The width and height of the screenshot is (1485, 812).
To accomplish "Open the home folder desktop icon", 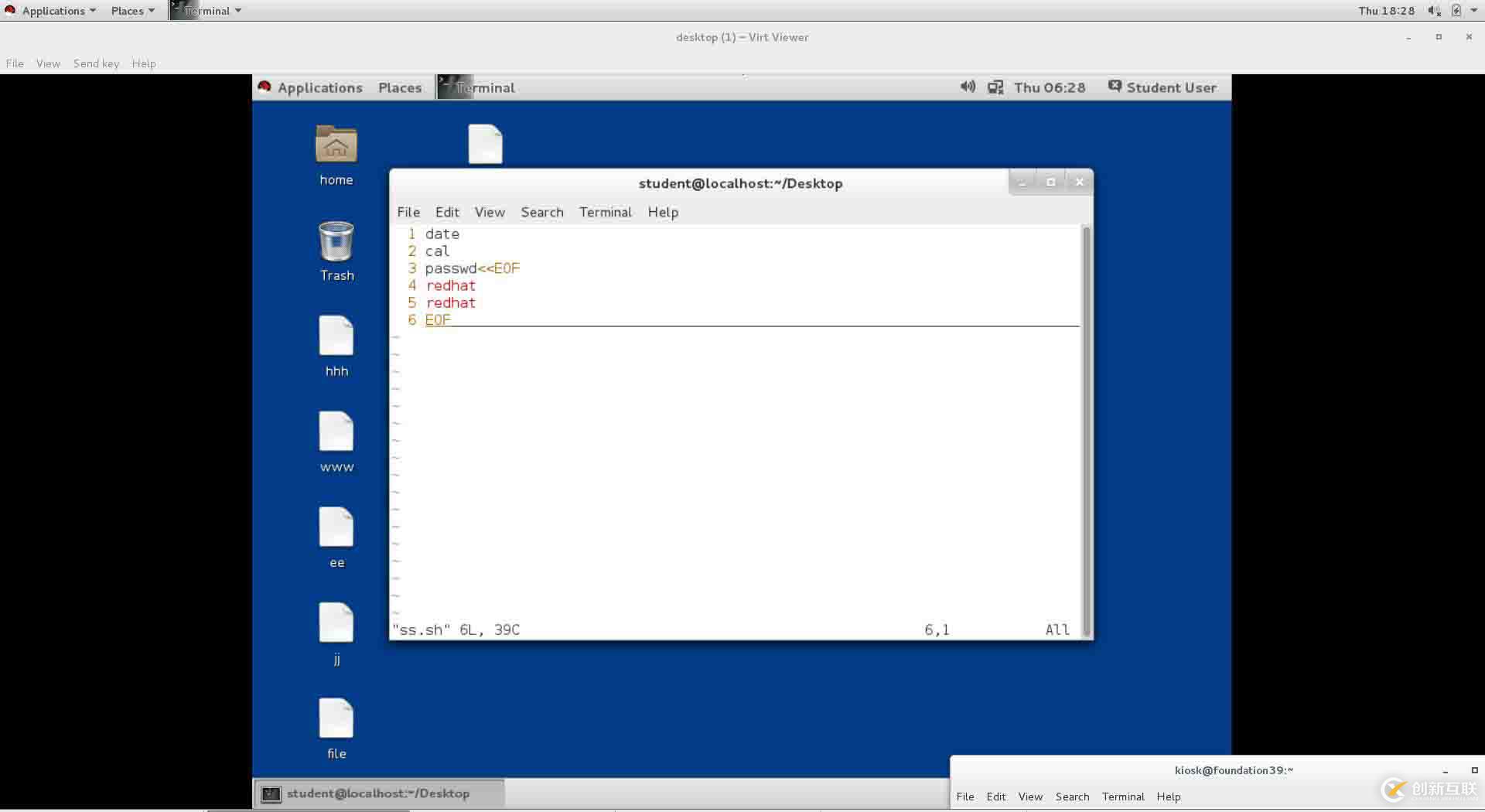I will tap(336, 147).
